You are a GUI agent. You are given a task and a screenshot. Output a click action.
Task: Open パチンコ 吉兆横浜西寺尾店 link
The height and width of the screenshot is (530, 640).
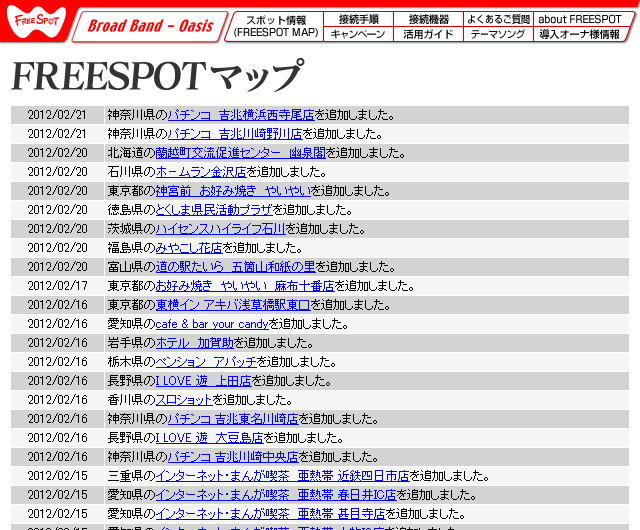(241, 115)
